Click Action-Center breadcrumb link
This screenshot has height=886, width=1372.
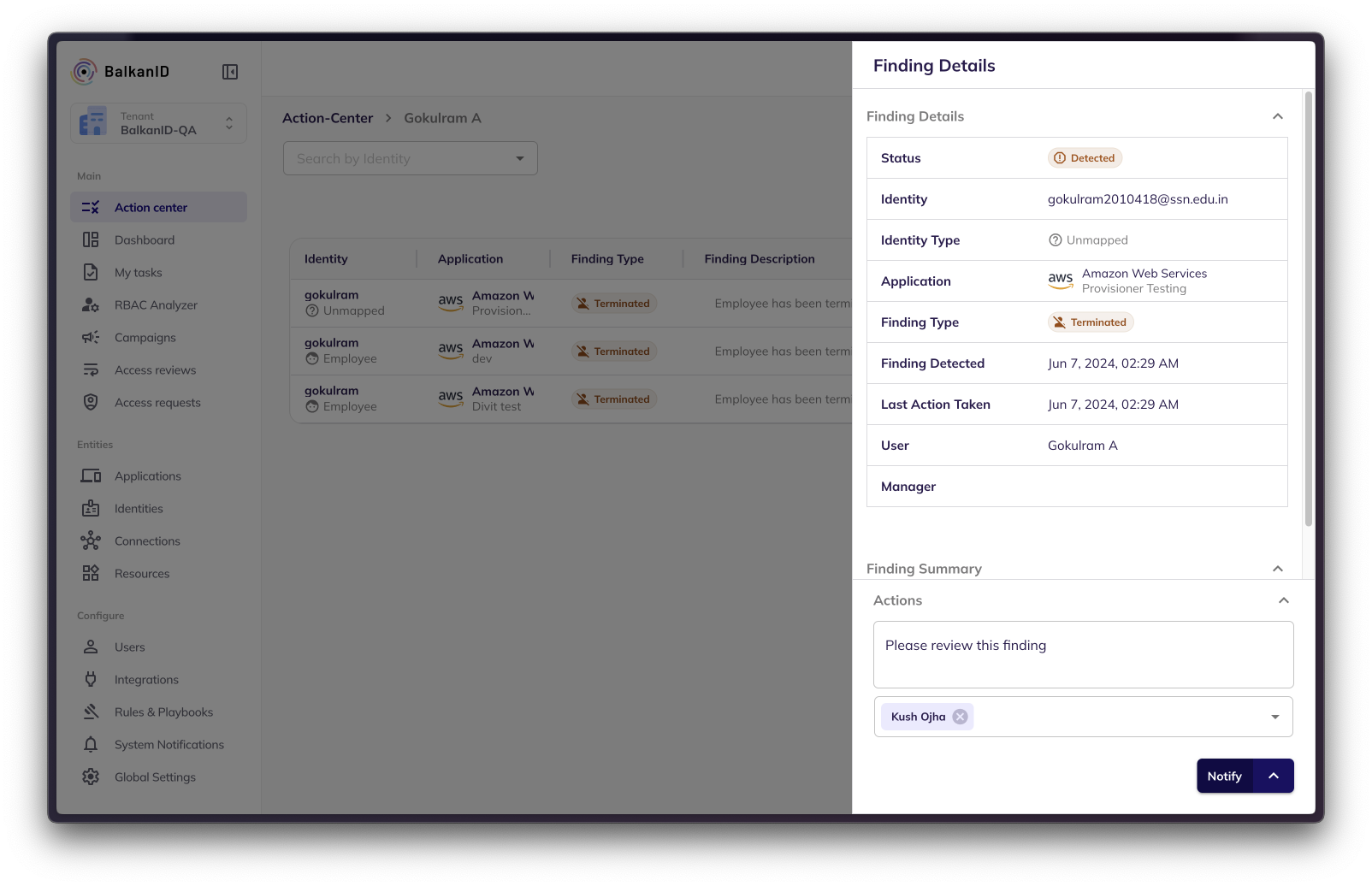[x=328, y=118]
